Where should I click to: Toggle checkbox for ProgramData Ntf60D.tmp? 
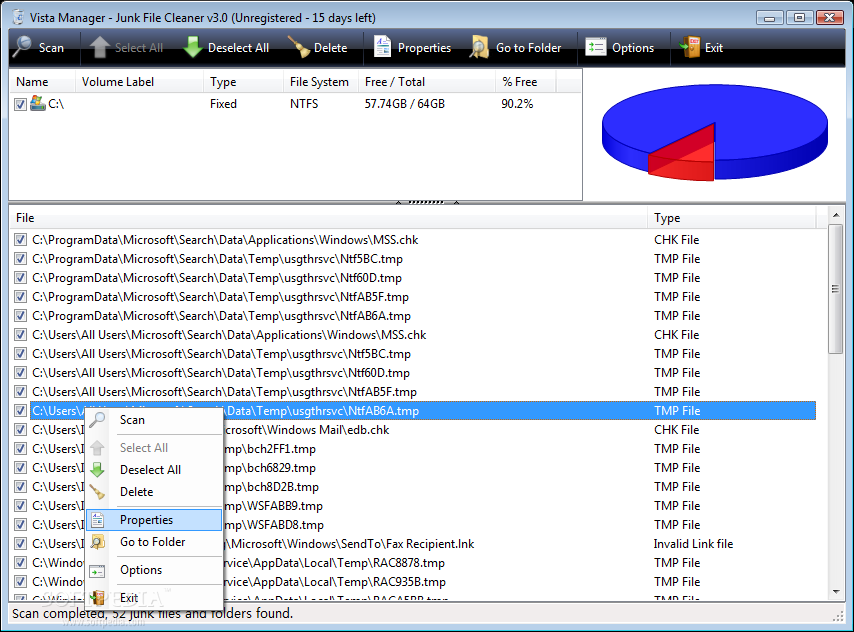click(20, 278)
